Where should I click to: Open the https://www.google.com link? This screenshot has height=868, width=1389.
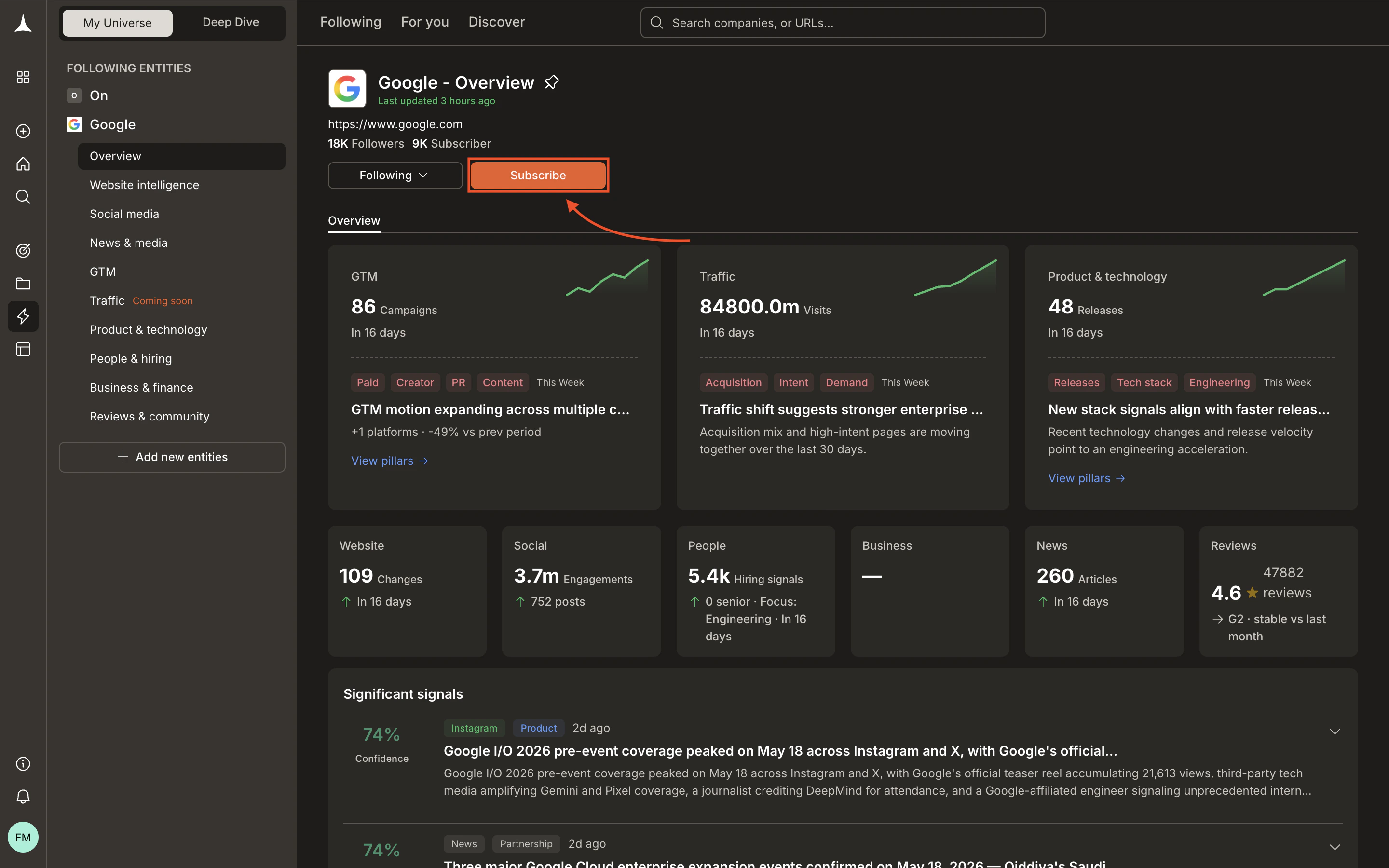tap(395, 124)
